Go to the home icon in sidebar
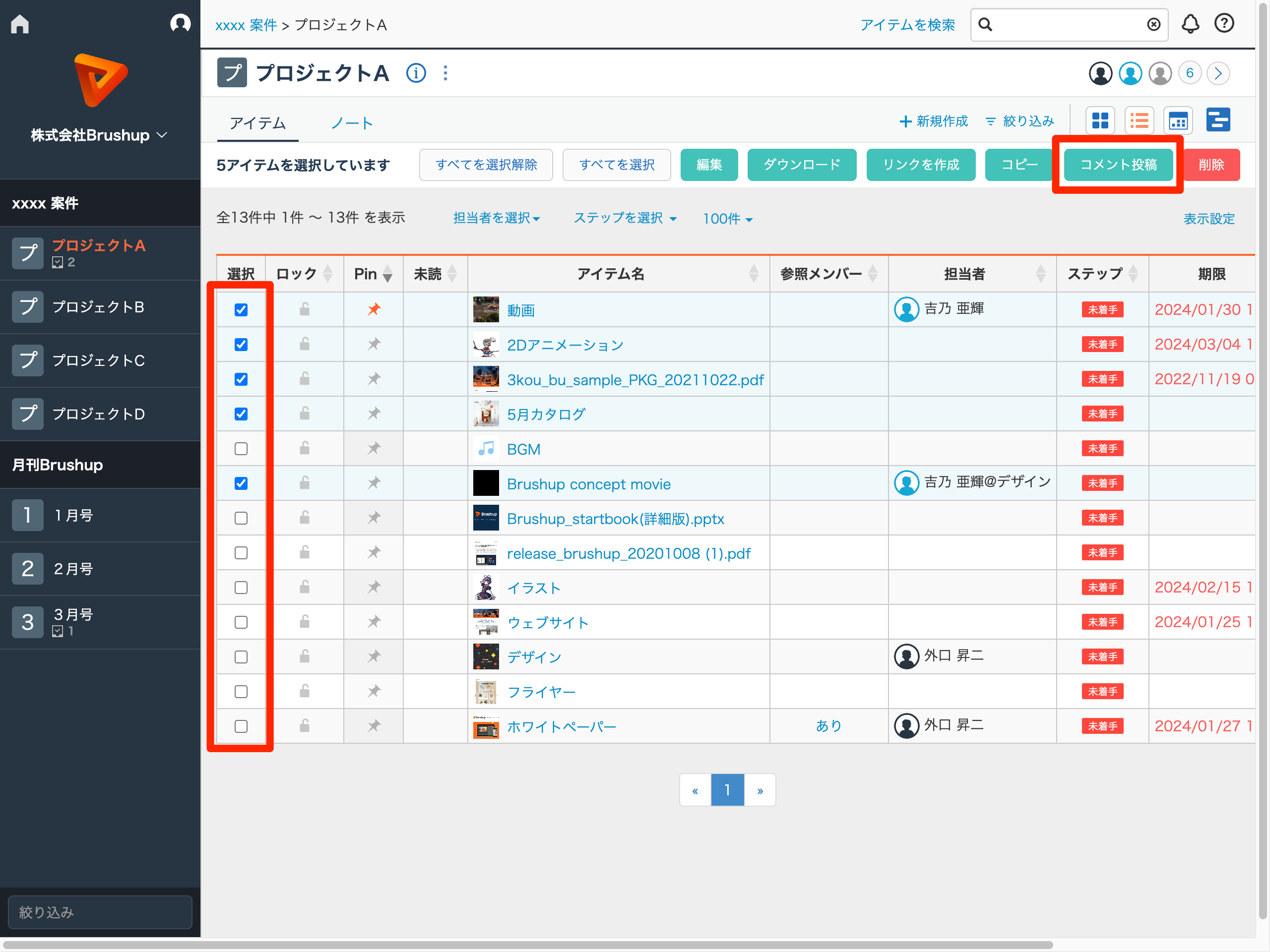 click(20, 24)
